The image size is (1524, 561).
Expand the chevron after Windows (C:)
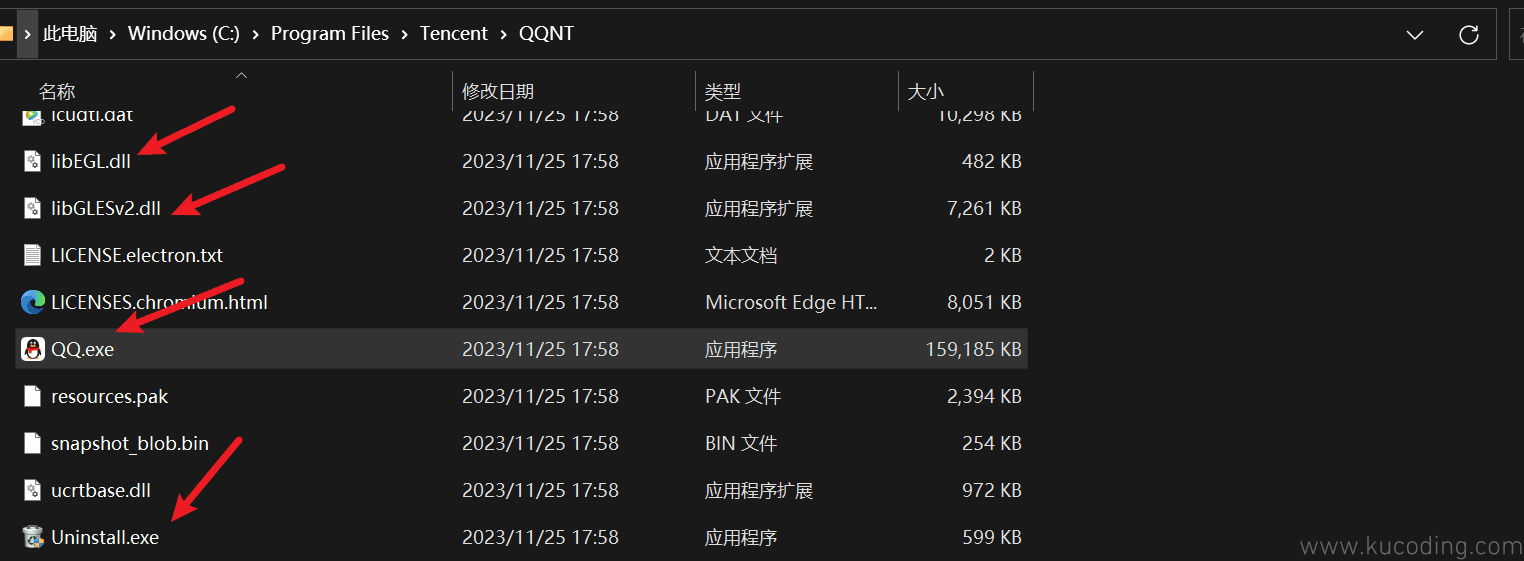(255, 34)
